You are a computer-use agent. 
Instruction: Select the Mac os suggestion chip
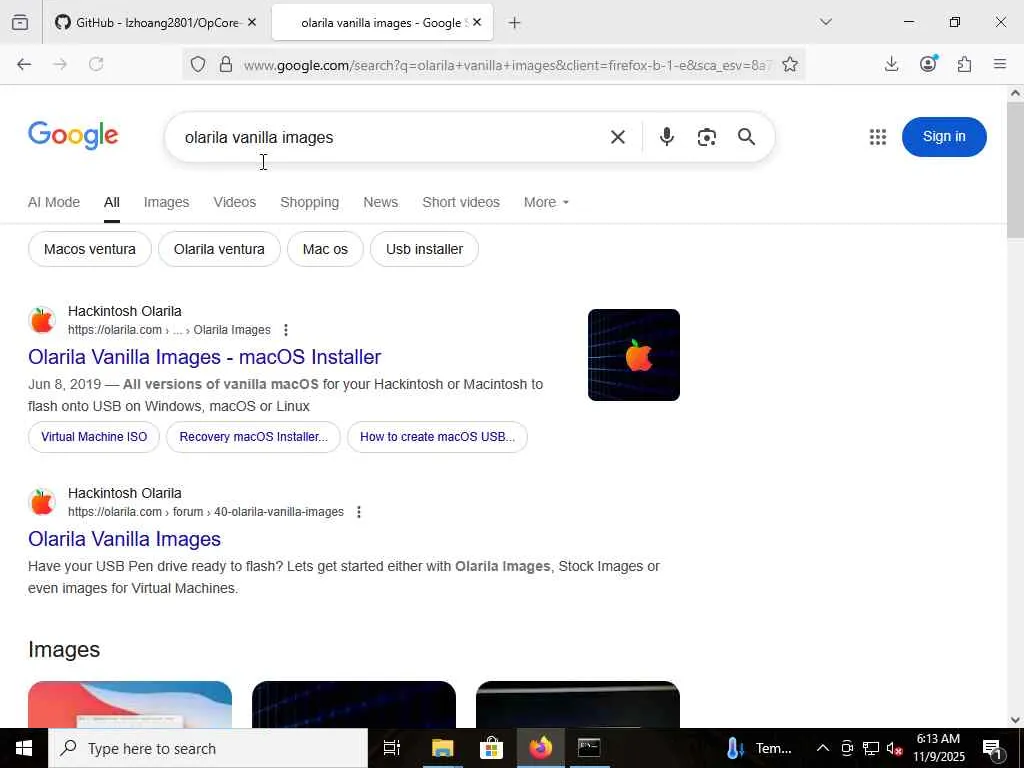click(325, 249)
